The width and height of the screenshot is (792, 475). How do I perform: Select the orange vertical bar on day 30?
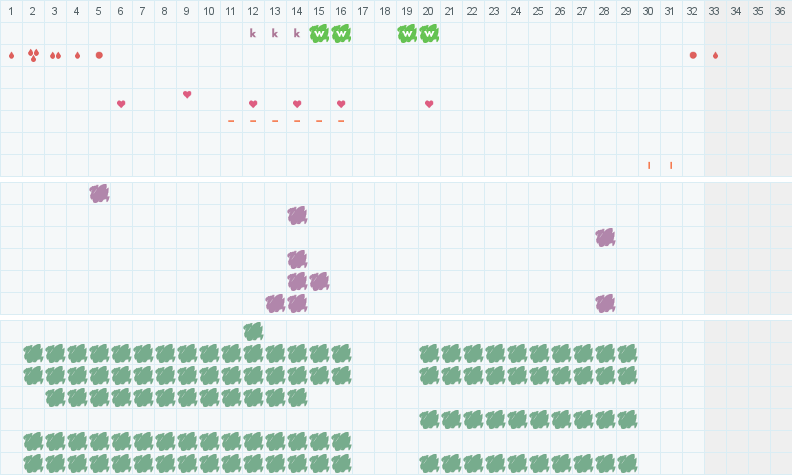[x=649, y=165]
